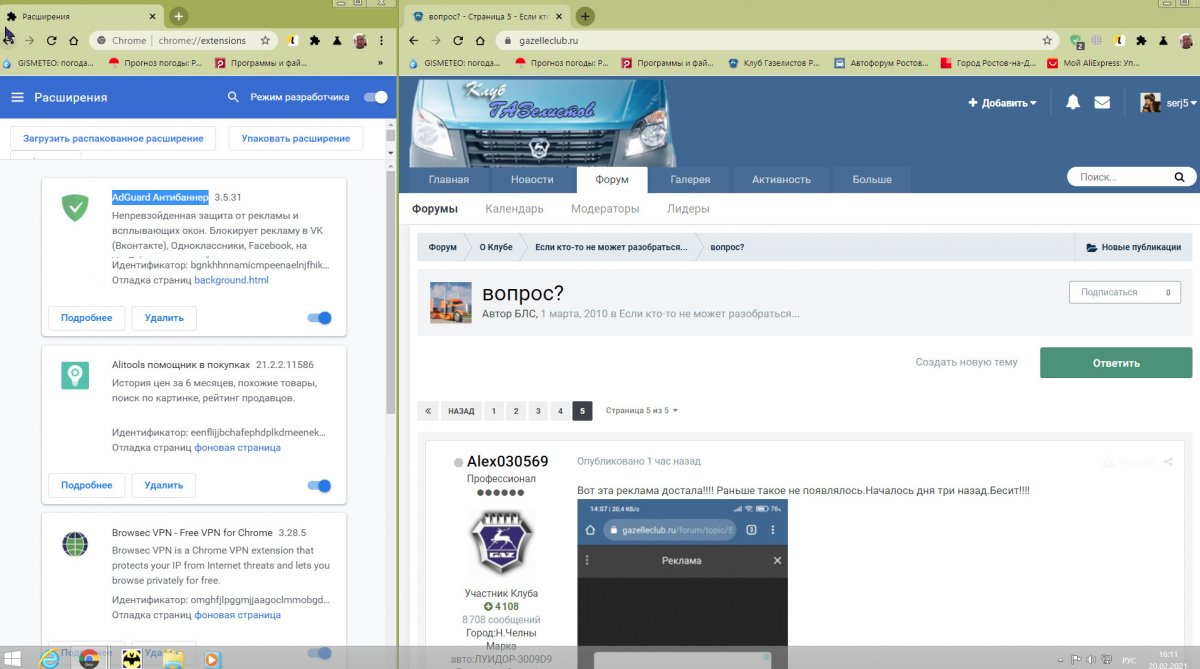Bookmark chrome://extensions with the star icon
1200x669 pixels.
pyautogui.click(x=265, y=41)
